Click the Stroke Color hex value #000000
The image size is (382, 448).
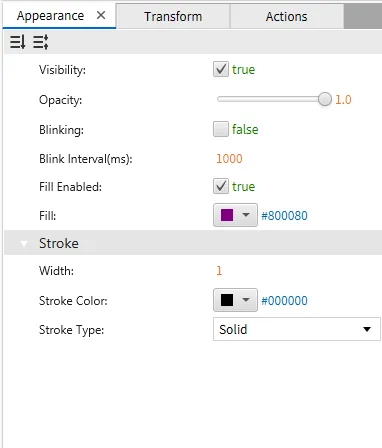pyautogui.click(x=284, y=301)
